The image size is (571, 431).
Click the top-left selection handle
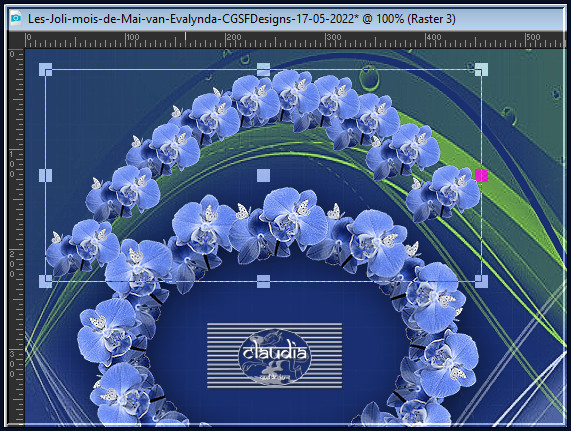(x=46, y=70)
